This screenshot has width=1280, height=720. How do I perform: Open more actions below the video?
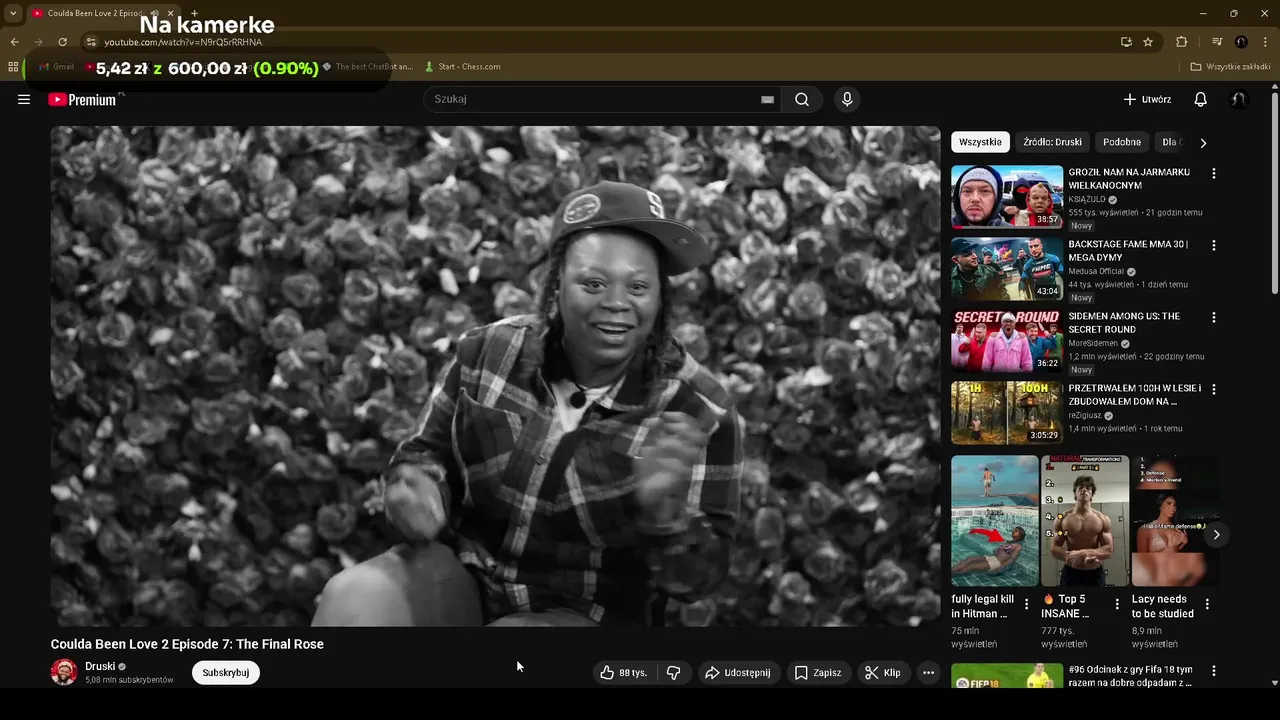928,673
